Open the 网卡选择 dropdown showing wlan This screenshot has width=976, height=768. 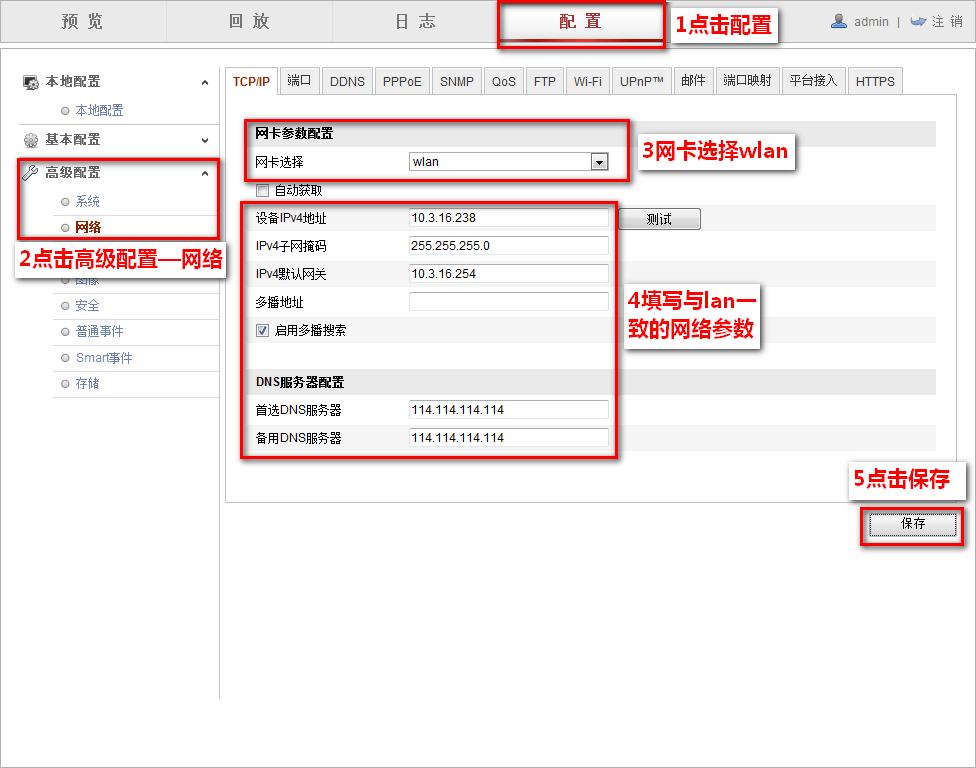coord(601,160)
